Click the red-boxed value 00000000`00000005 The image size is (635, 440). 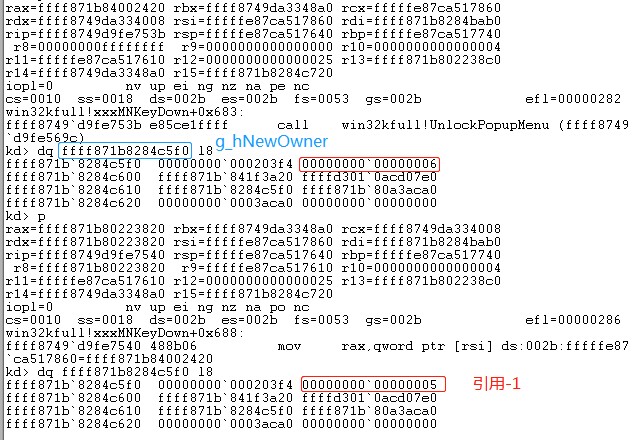click(373, 384)
